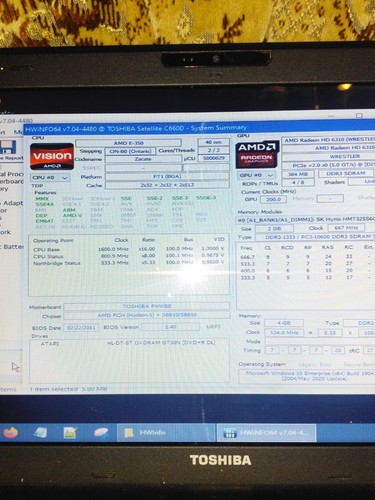Click the module clock 667 MHz field
The image size is (375, 500).
(x=346, y=228)
